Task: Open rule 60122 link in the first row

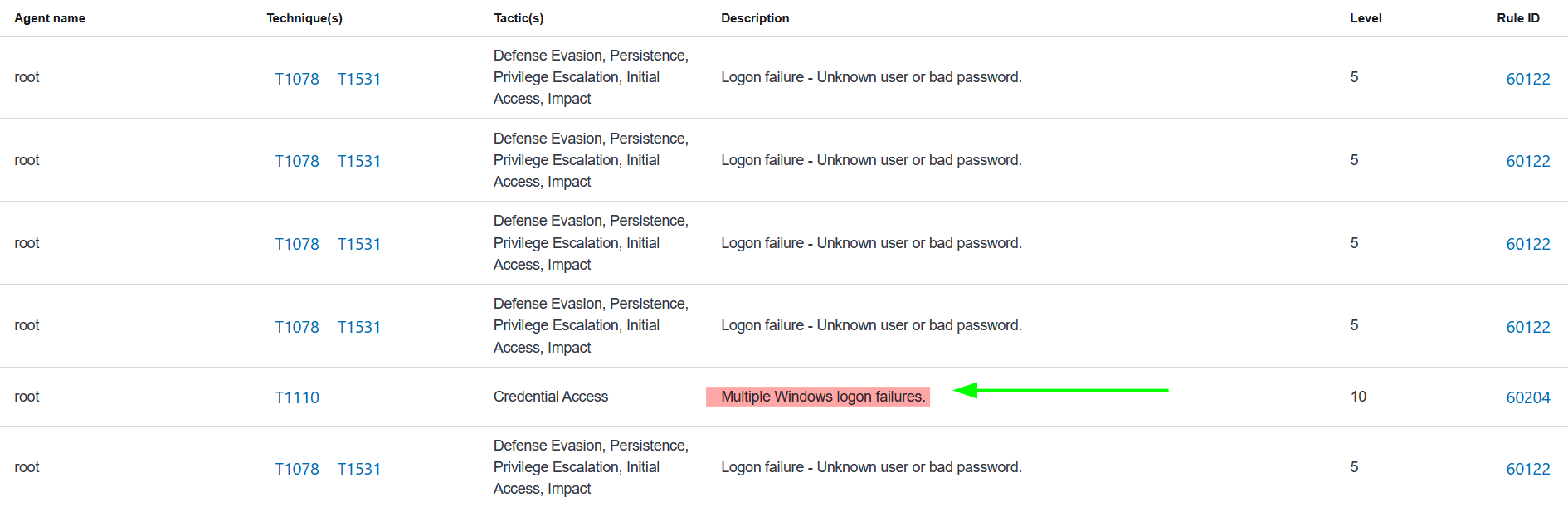Action: pos(1527,79)
